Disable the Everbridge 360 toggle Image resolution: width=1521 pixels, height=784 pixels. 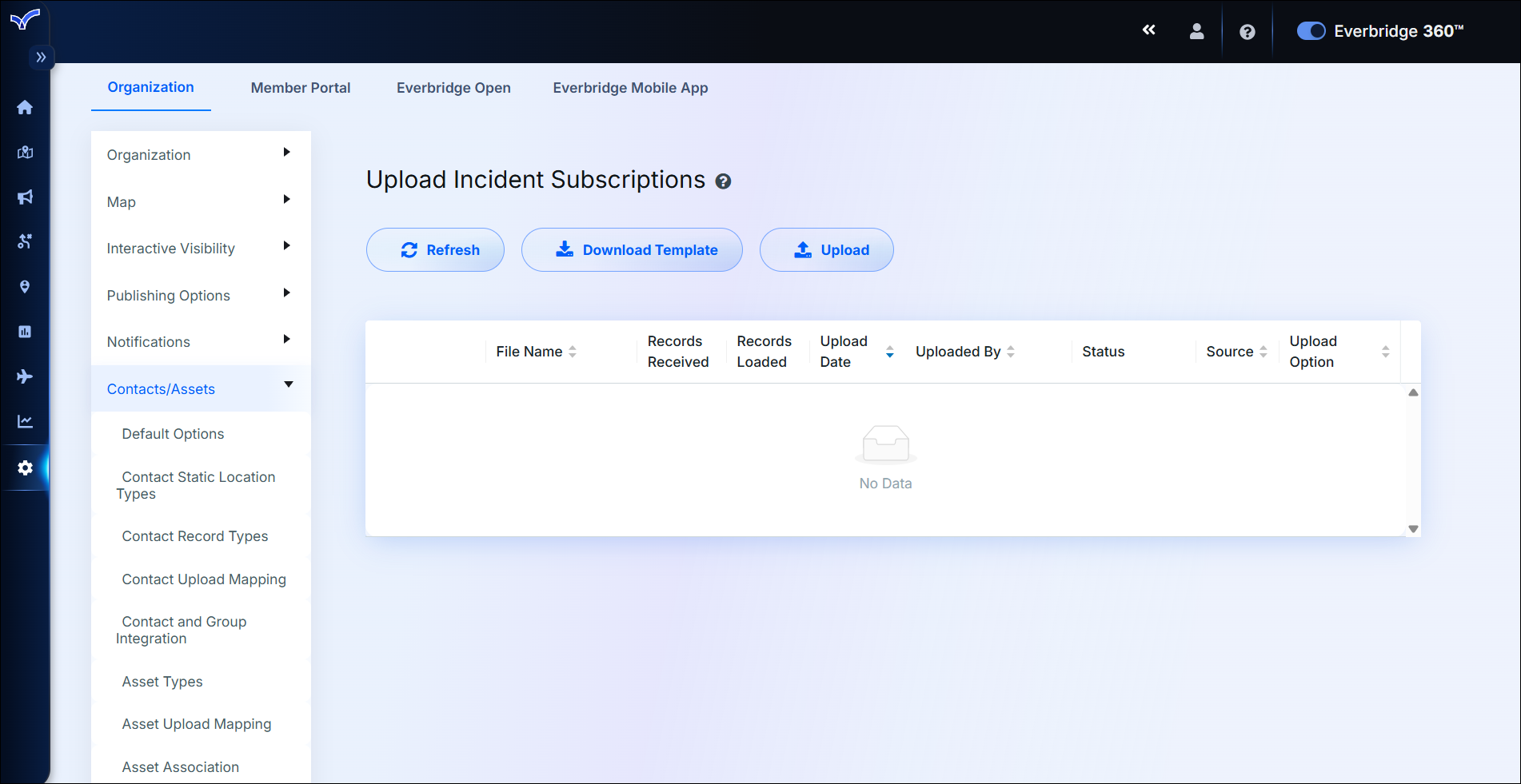(1311, 30)
